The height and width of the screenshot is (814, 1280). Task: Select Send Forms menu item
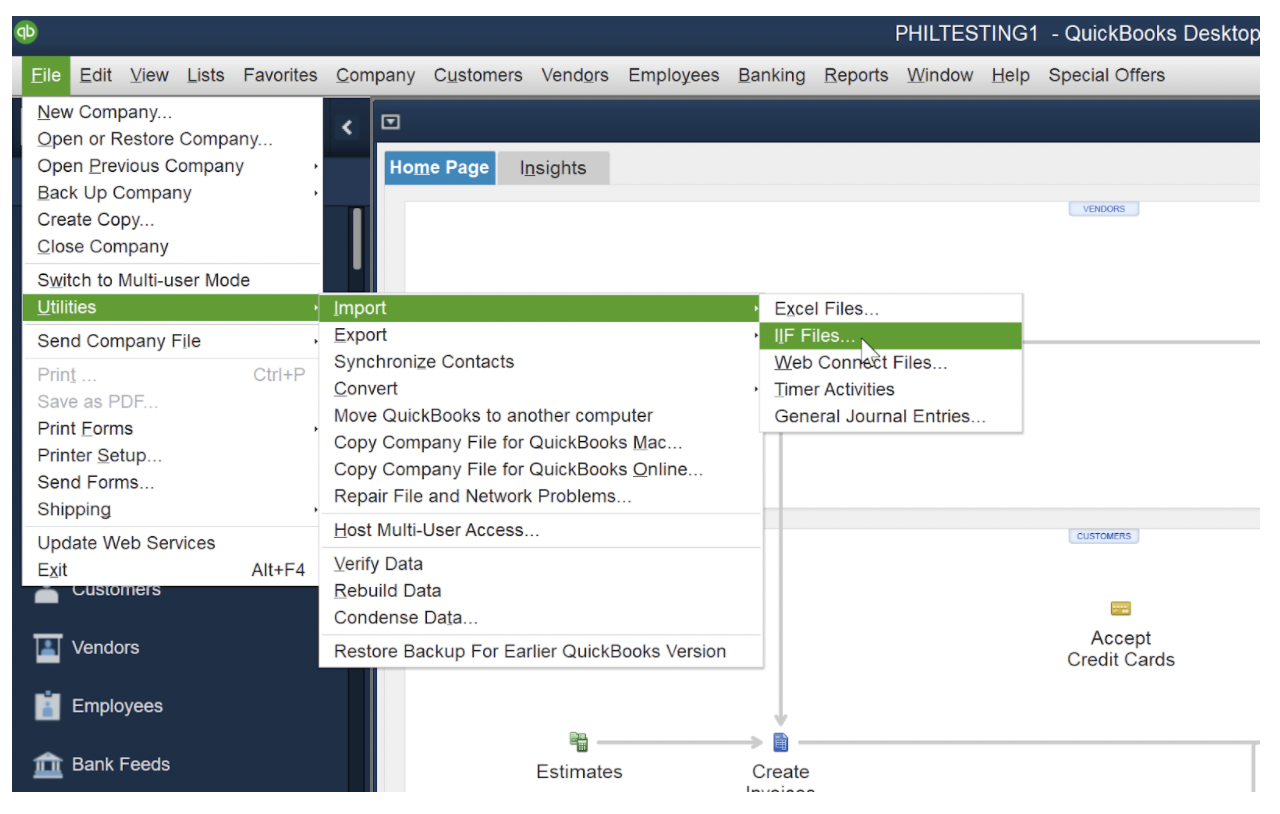pos(172,482)
